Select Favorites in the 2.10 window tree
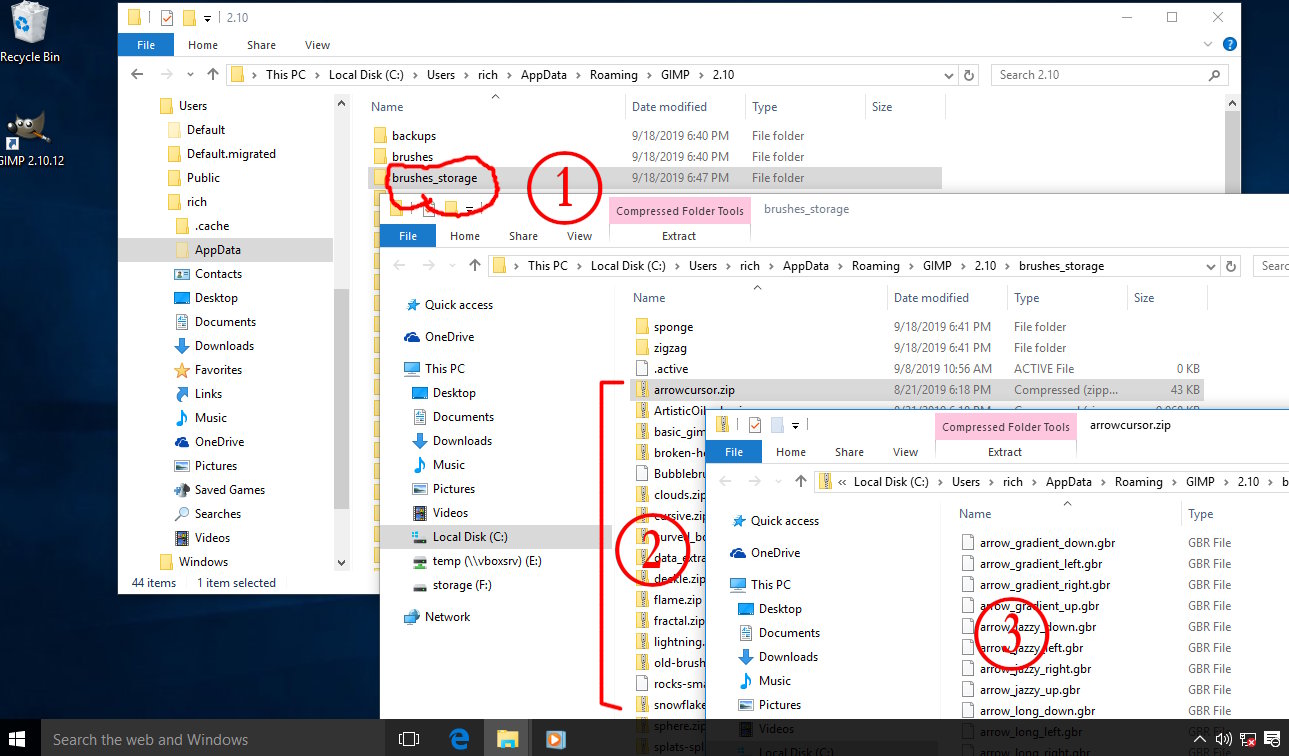Image resolution: width=1289 pixels, height=756 pixels. click(x=218, y=370)
